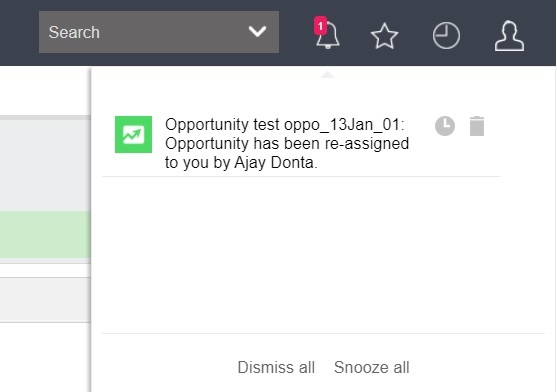Snooze the oppo_13Jan_01 notification via clock icon
The image size is (557, 392).
tap(445, 126)
